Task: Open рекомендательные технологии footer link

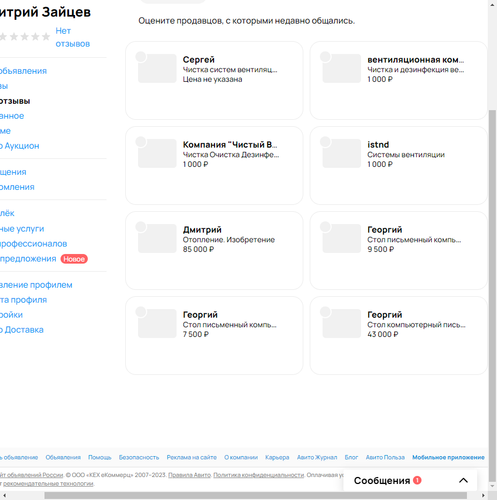Action: pyautogui.click(x=48, y=483)
